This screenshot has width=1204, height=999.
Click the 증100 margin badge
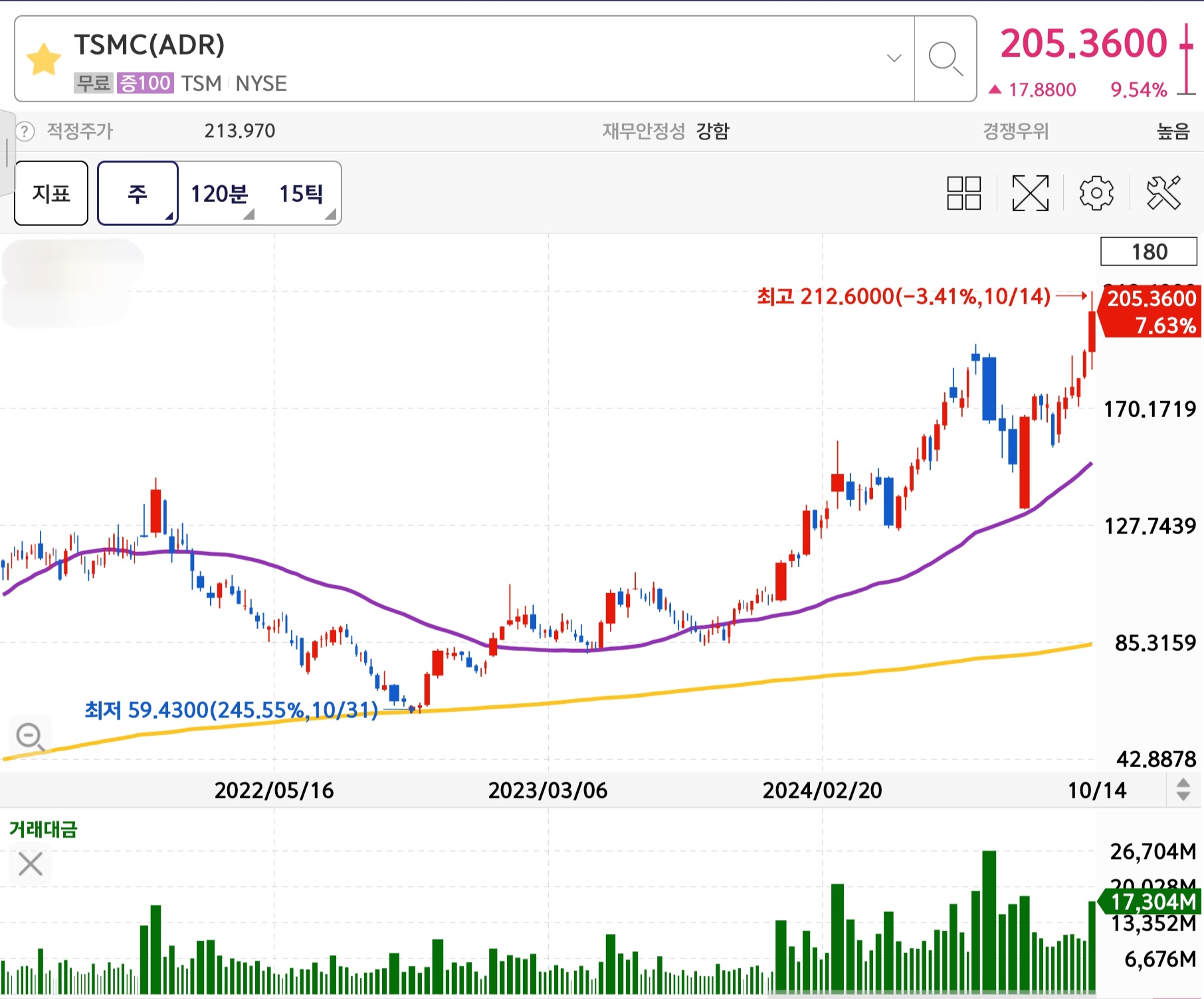click(x=145, y=83)
